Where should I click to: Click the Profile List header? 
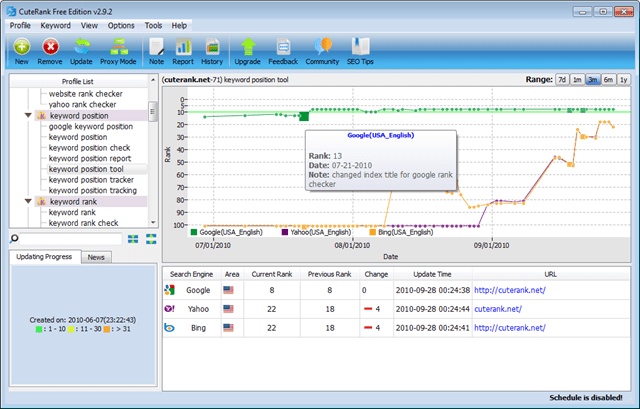(x=78, y=81)
